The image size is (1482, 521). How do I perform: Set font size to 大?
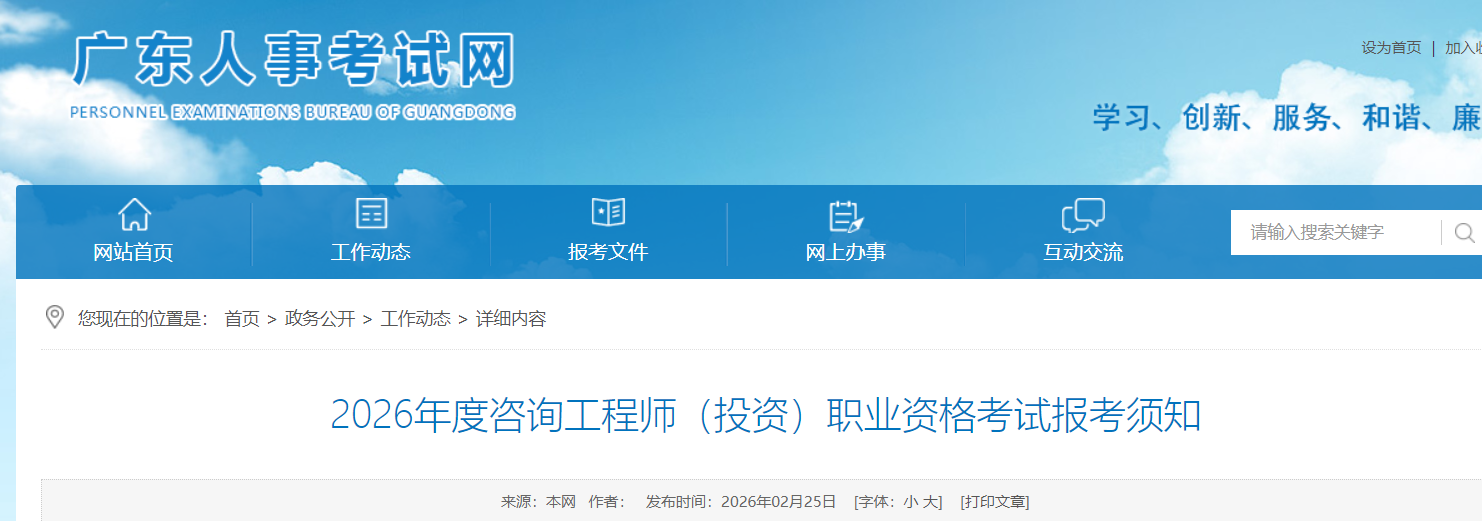click(933, 502)
